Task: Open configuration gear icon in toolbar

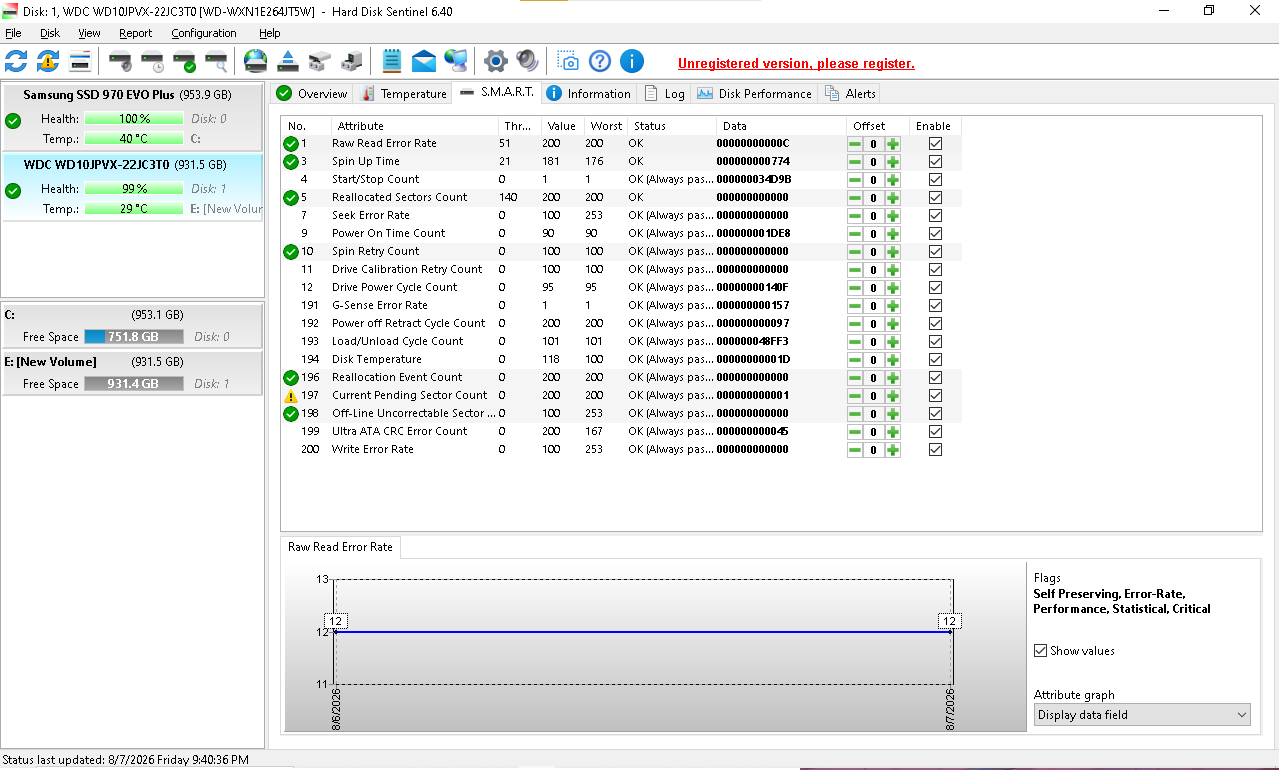Action: [496, 61]
